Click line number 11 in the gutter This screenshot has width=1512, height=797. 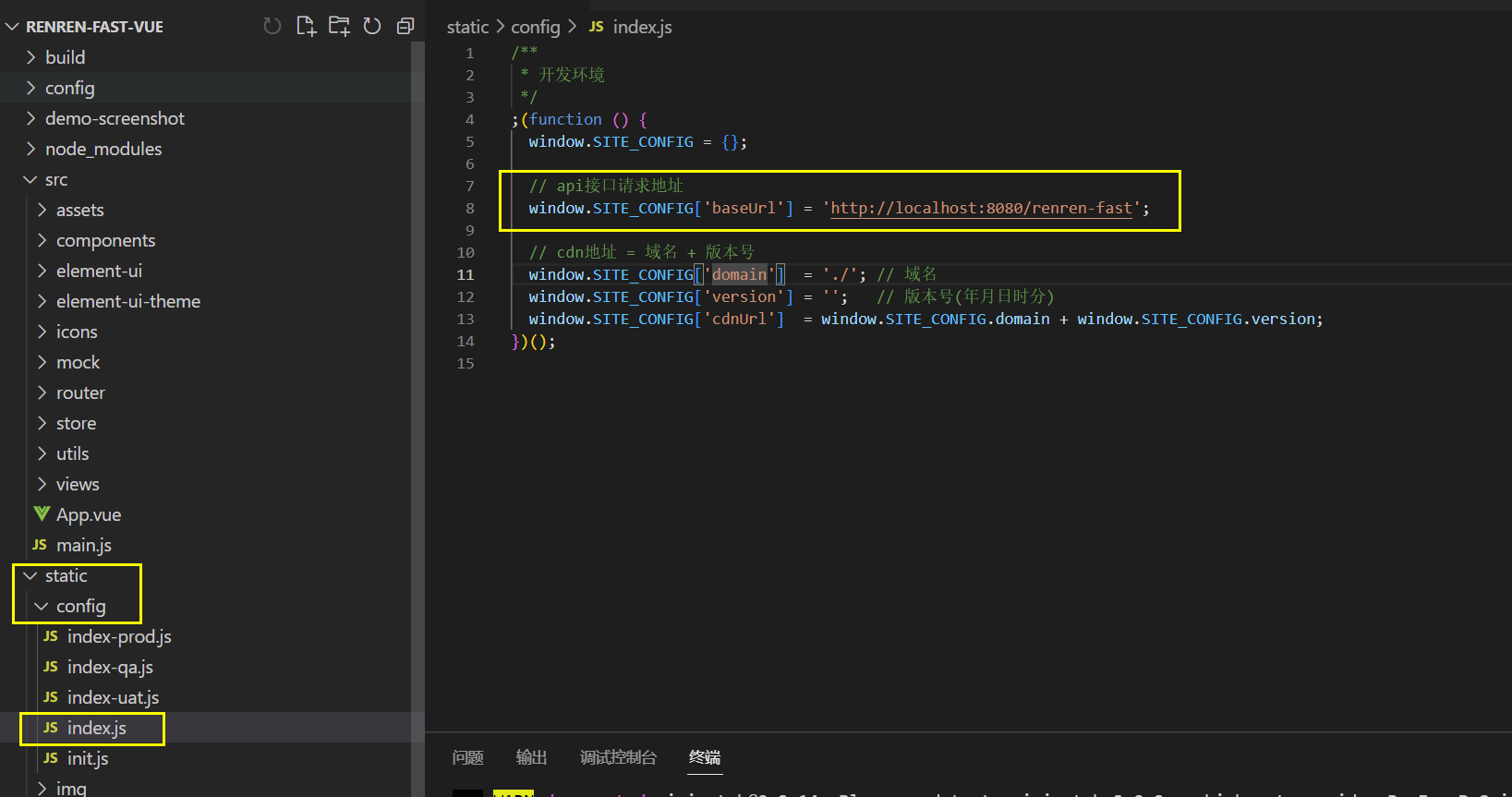[466, 274]
